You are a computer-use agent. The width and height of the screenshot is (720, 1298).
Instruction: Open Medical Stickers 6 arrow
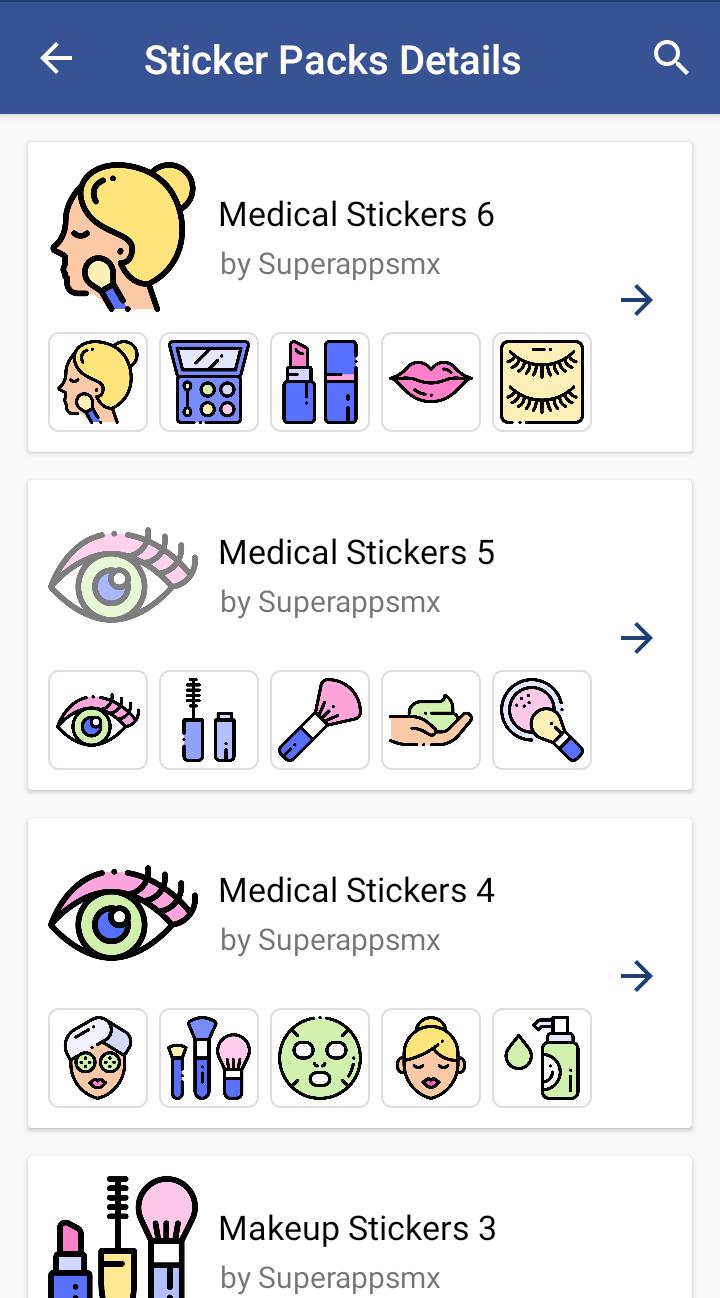[x=637, y=300]
